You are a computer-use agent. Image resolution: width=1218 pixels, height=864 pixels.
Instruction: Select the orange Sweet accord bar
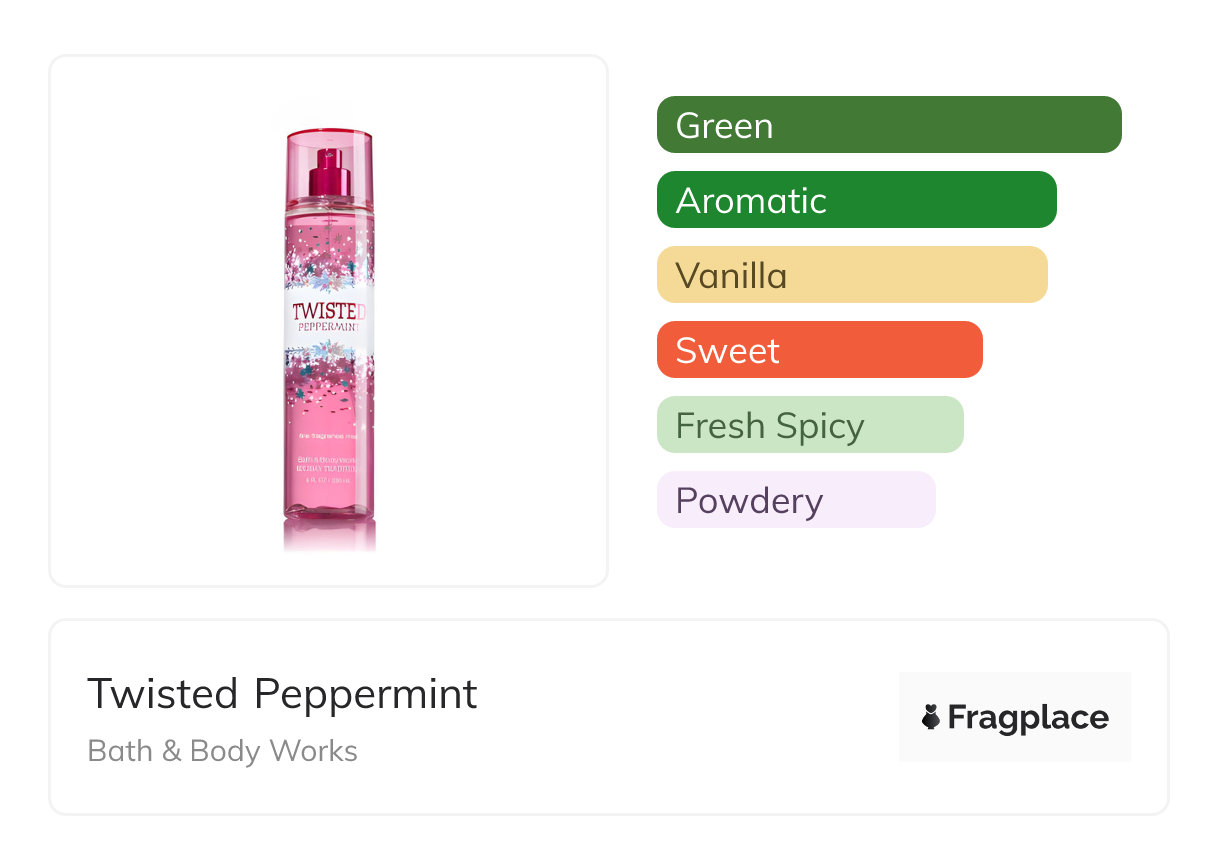point(819,350)
